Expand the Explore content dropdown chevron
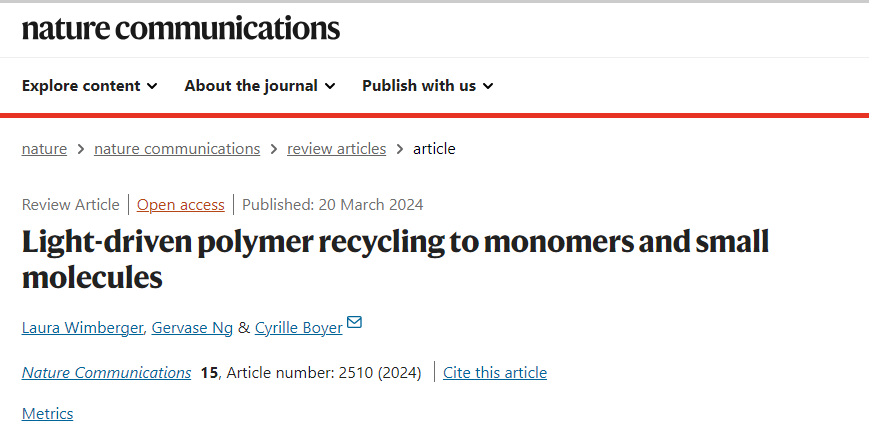Image resolution: width=869 pixels, height=437 pixels. tap(152, 86)
